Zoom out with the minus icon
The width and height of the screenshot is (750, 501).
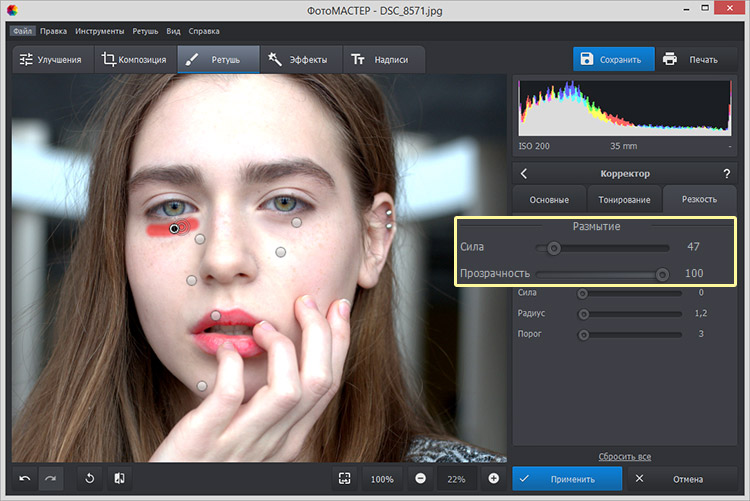[420, 479]
